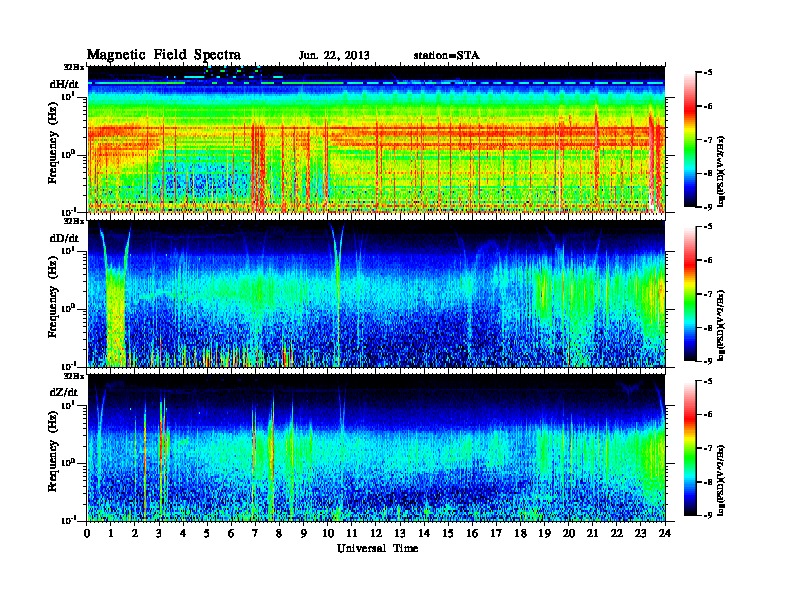Click hour 24 on the time axis
The image size is (792, 612).
click(665, 533)
